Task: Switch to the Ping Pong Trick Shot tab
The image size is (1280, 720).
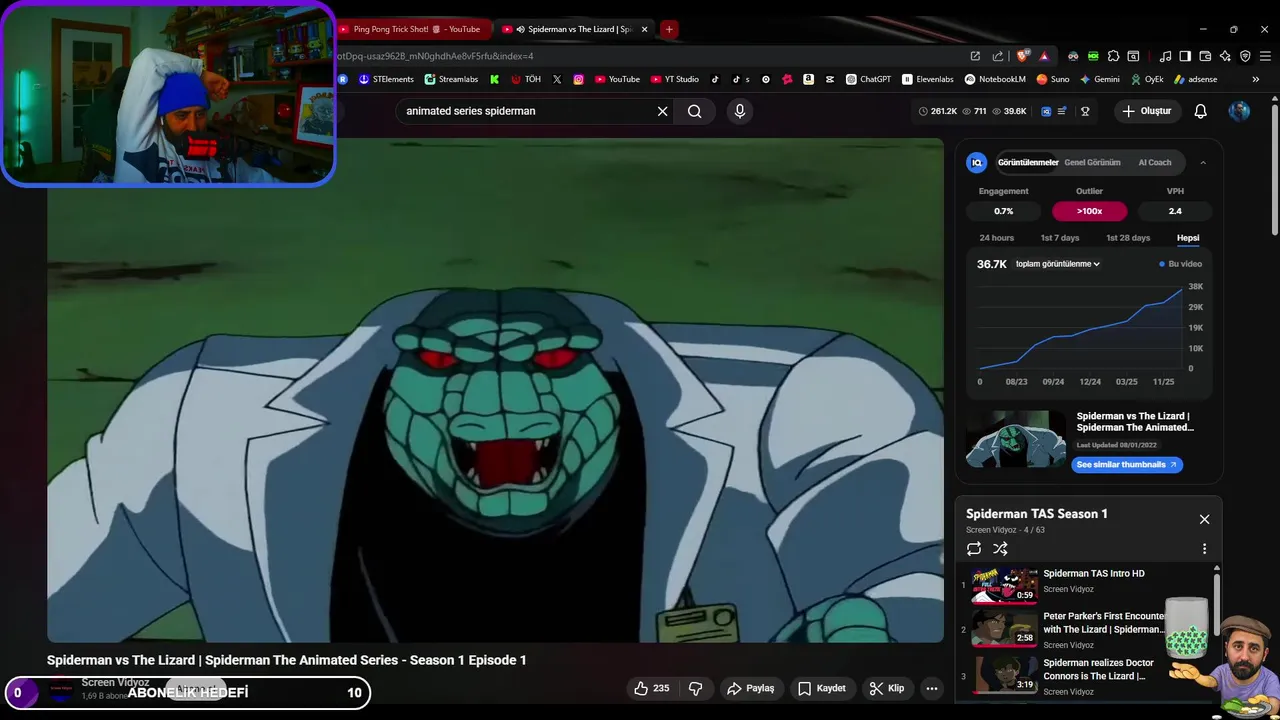Action: tap(414, 29)
